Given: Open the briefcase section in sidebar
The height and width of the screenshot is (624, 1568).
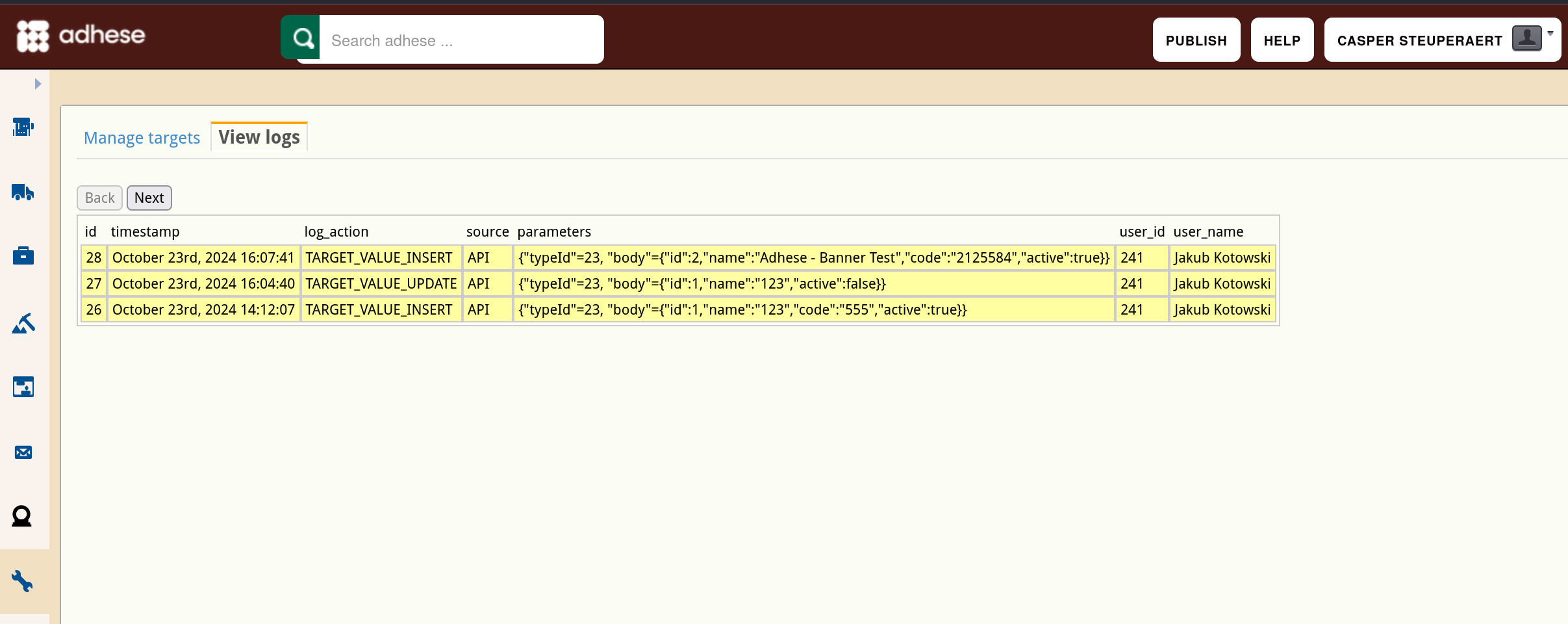Looking at the screenshot, I should click(x=23, y=256).
